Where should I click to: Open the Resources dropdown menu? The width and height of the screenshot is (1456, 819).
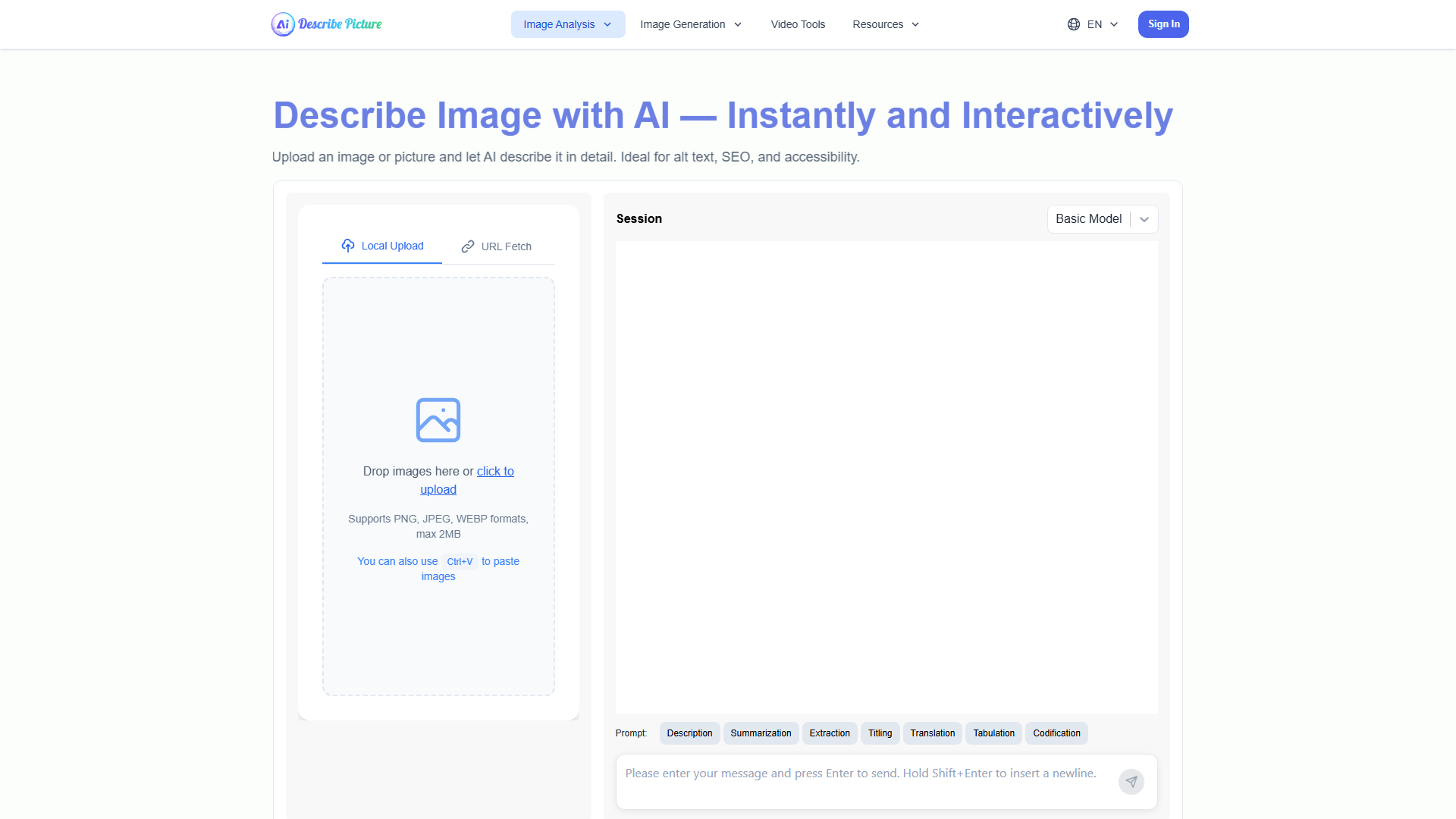click(886, 24)
